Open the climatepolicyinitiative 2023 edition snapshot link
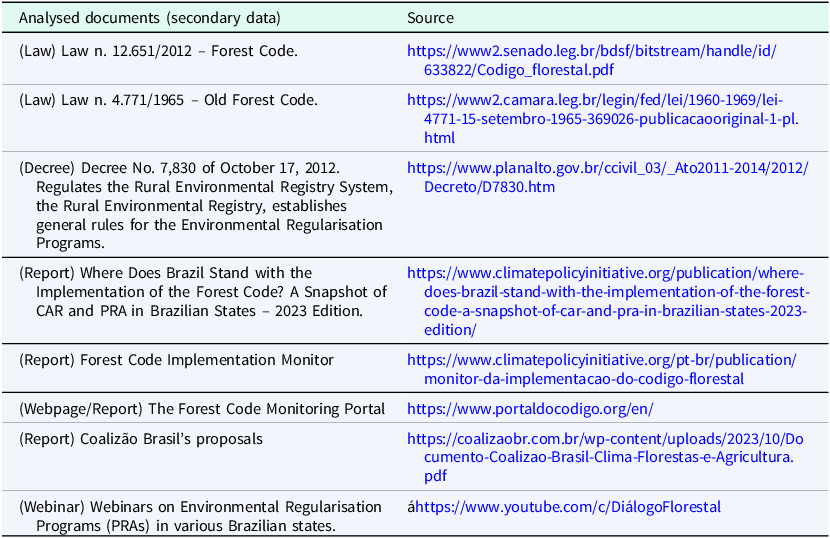This screenshot has height=538, width=830. (608, 301)
